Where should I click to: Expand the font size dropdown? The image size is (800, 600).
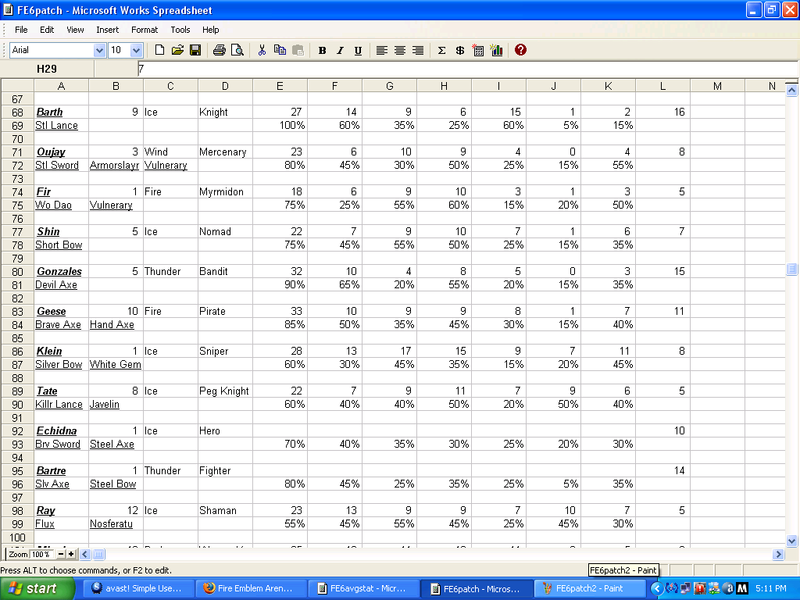coord(138,50)
